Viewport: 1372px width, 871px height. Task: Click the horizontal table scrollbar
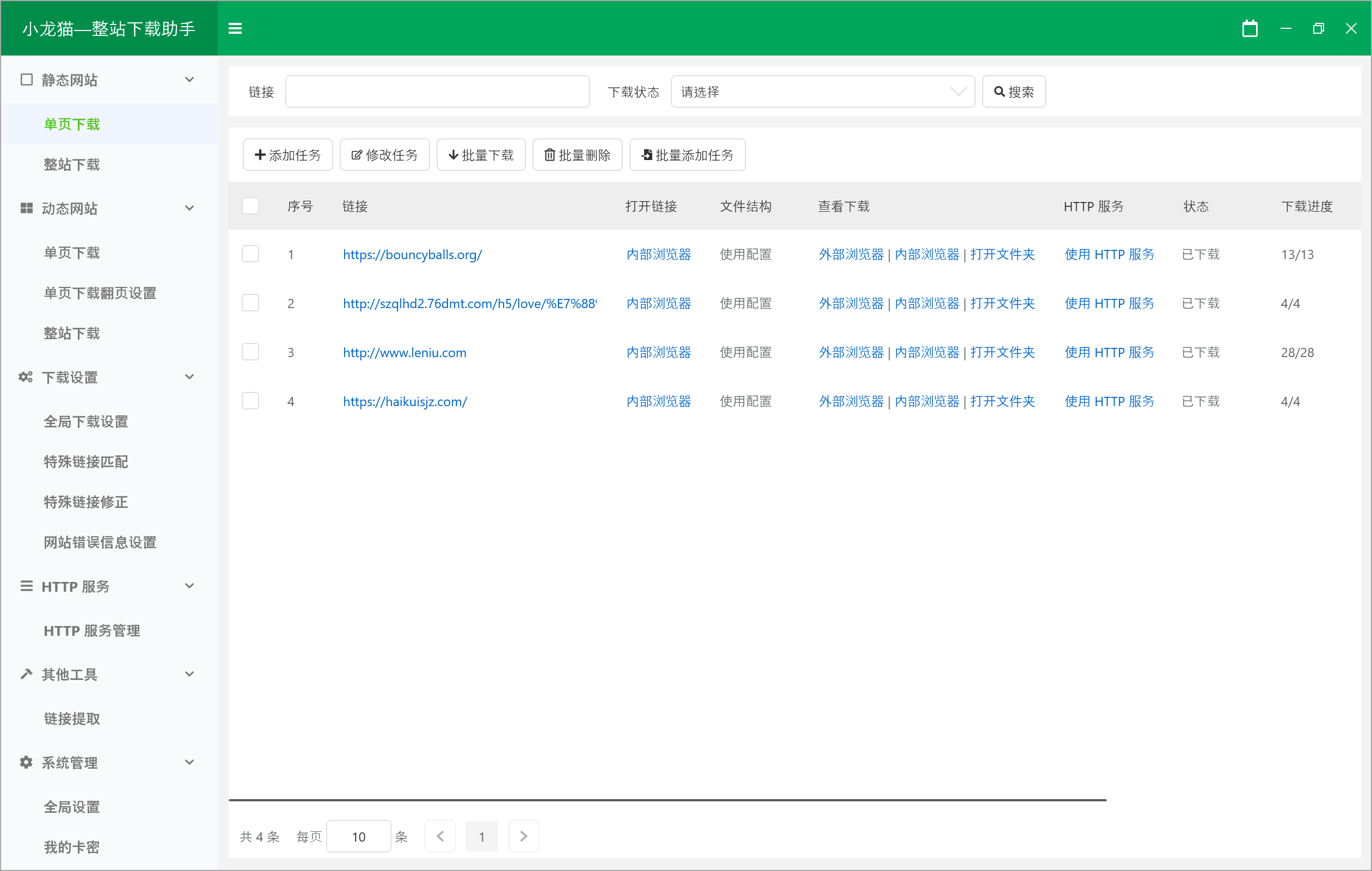(x=667, y=800)
